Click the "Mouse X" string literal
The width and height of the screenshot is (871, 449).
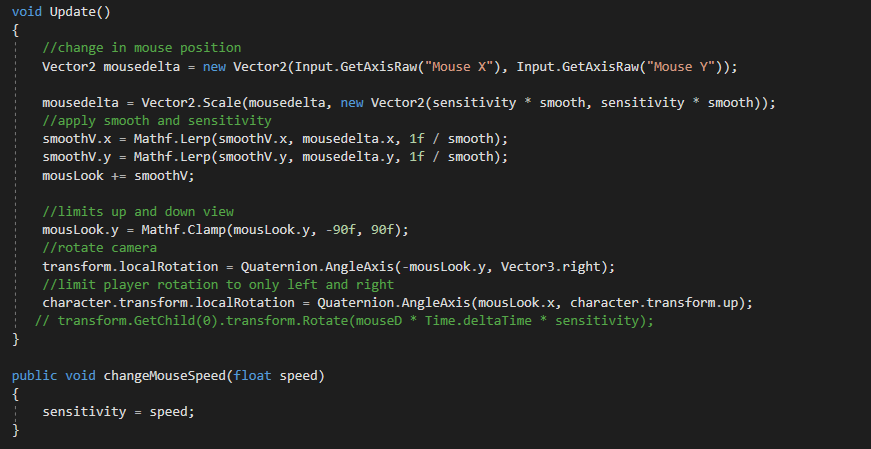click(x=449, y=66)
